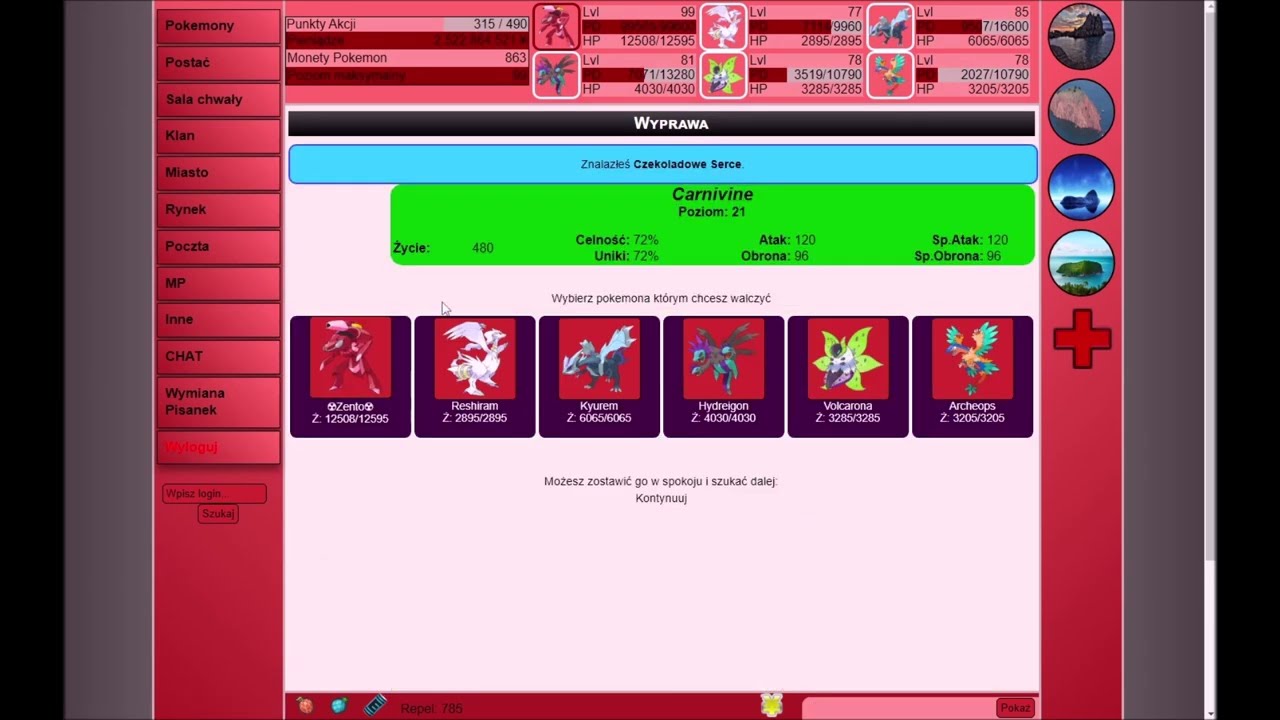Click the yellow flower Pokemon icon in bottom bar
The height and width of the screenshot is (720, 1280).
(771, 705)
